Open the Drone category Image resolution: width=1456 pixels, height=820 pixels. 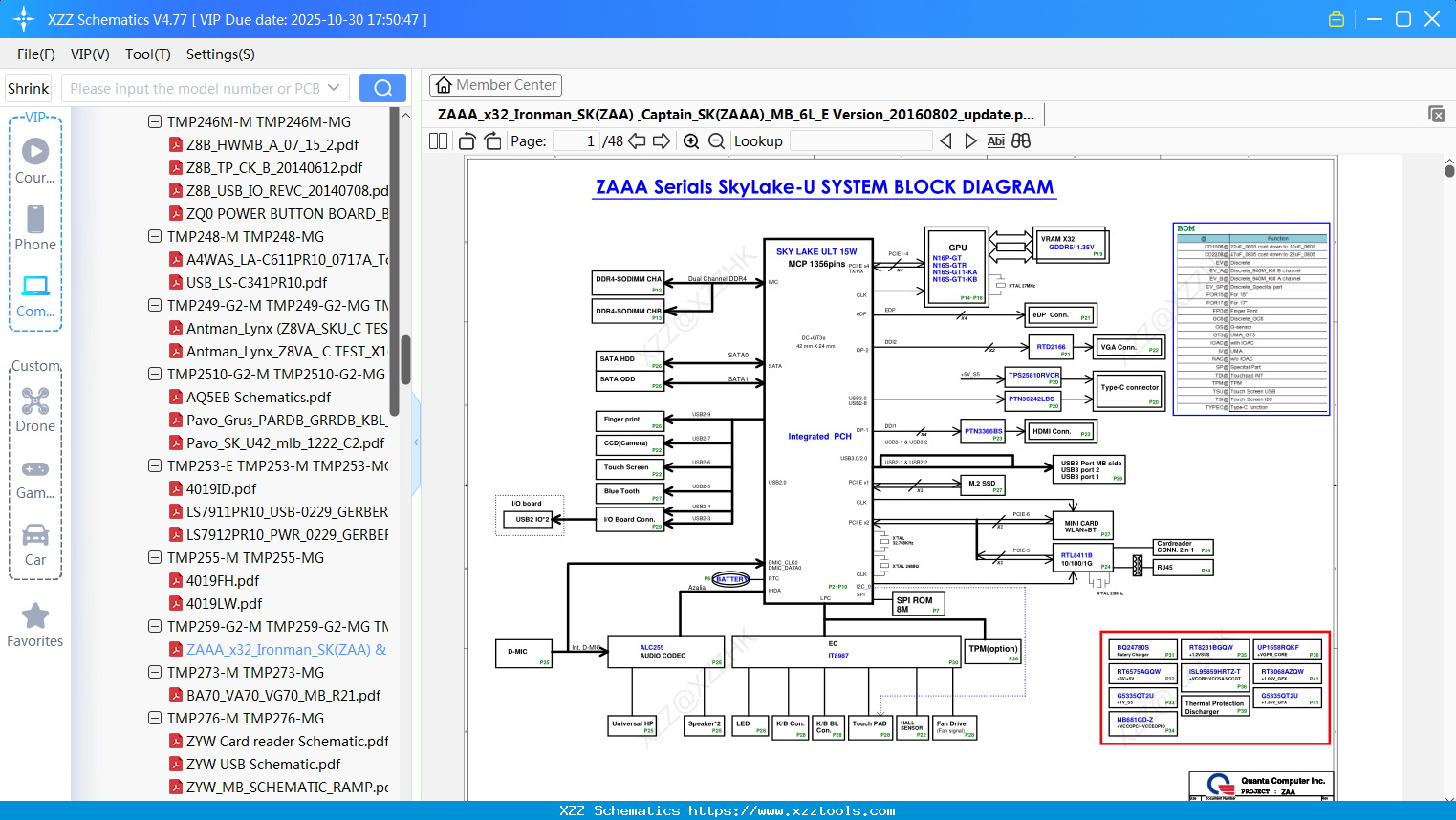click(x=35, y=410)
